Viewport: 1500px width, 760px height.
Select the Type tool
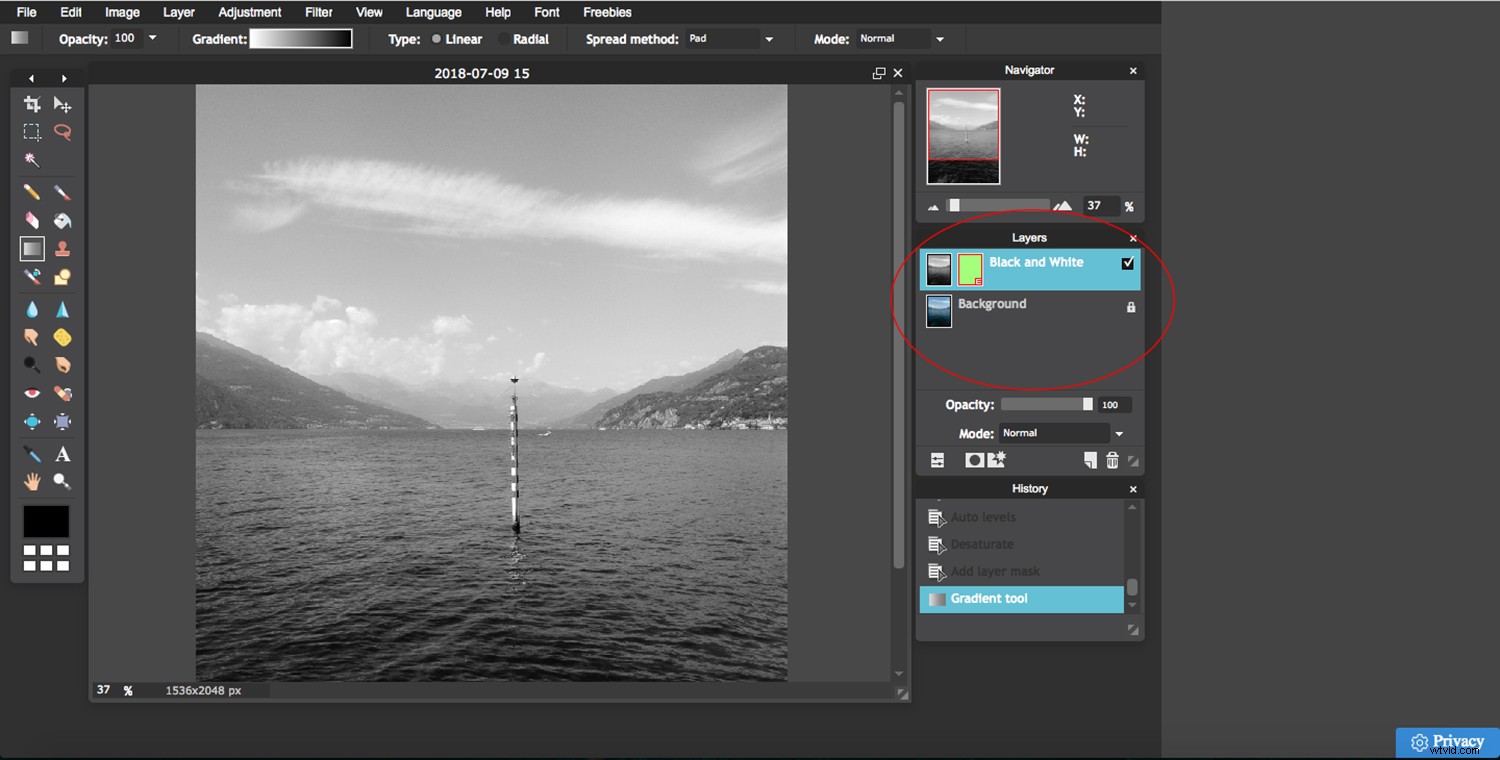(62, 454)
